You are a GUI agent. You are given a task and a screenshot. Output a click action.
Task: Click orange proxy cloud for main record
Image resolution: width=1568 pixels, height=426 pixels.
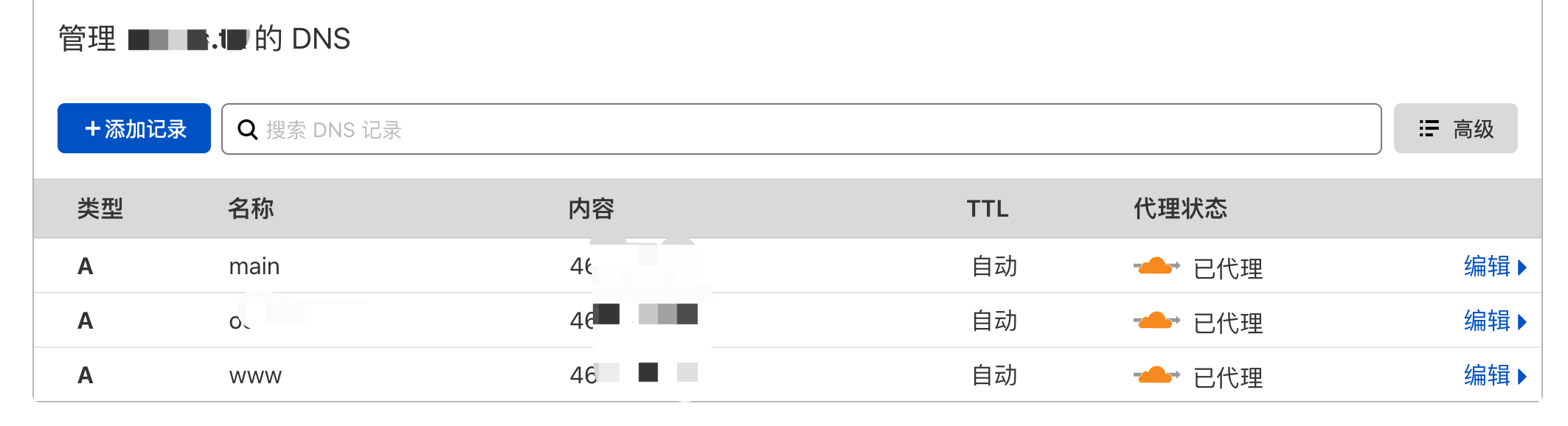[x=1156, y=266]
